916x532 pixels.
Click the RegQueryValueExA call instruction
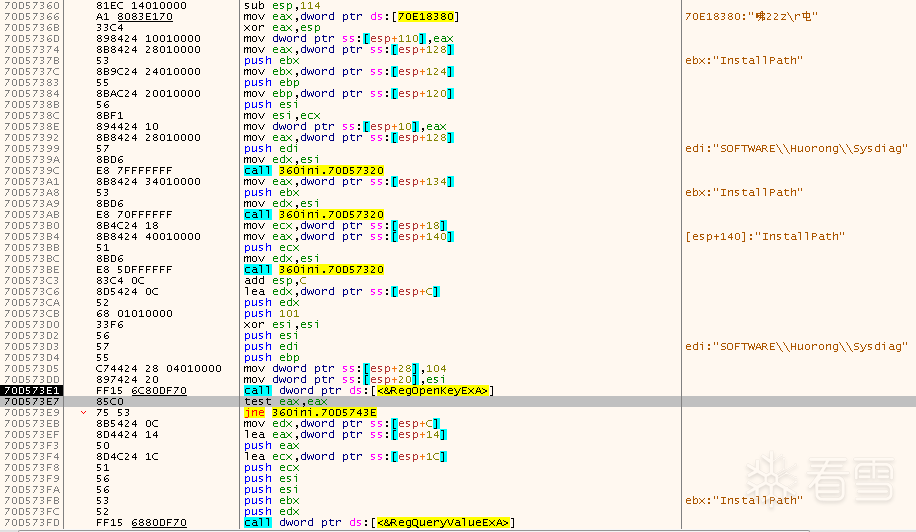(x=380, y=523)
